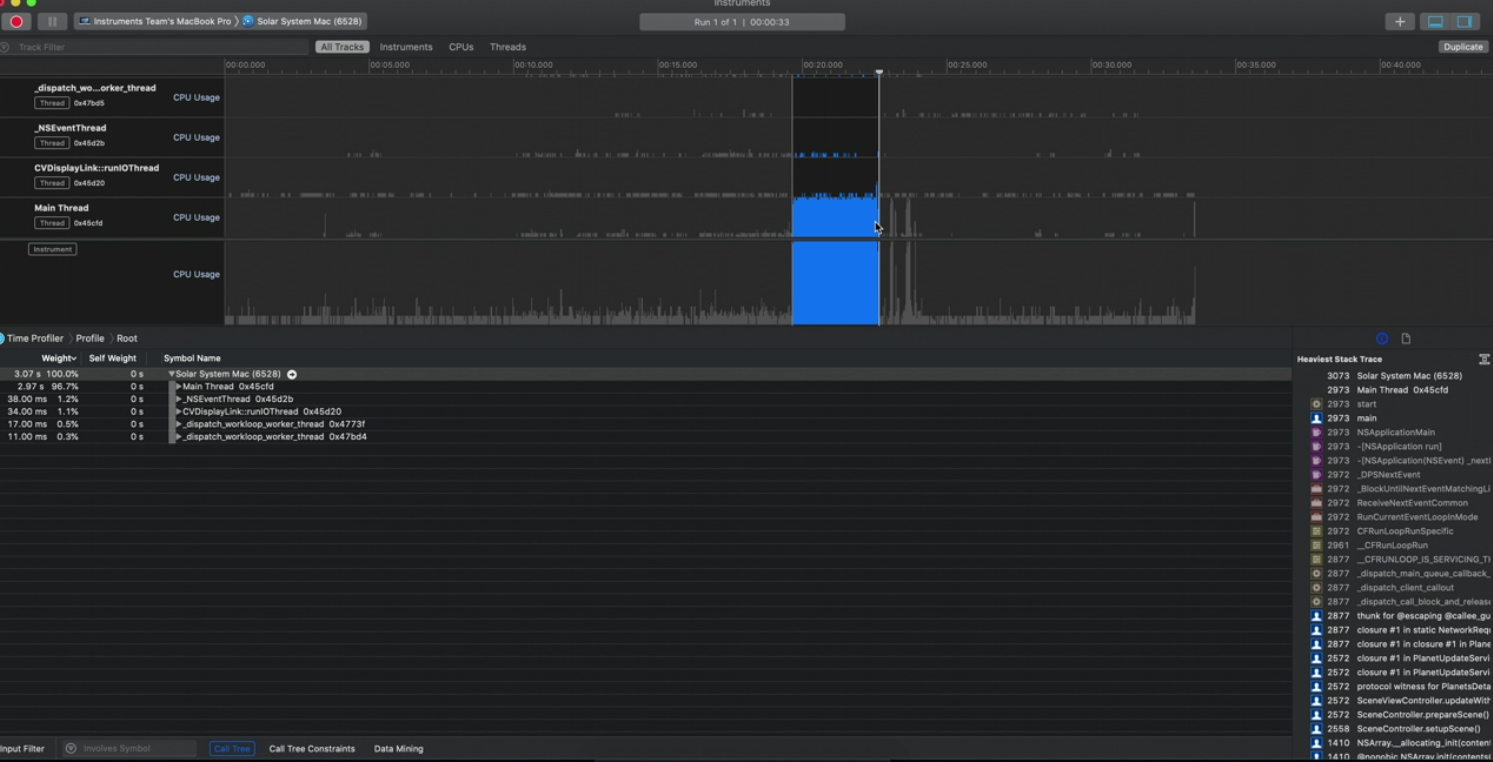The image size is (1493, 762).
Task: Click the Pause button in toolbar
Action: (52, 21)
